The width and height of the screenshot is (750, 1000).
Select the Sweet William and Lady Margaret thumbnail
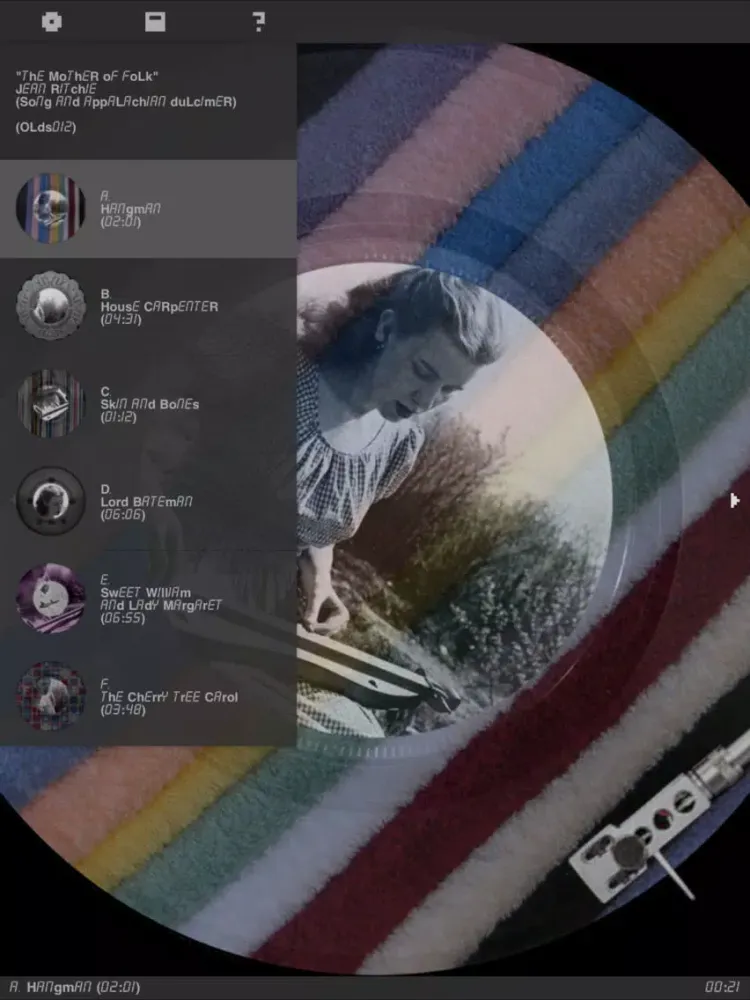coord(50,598)
